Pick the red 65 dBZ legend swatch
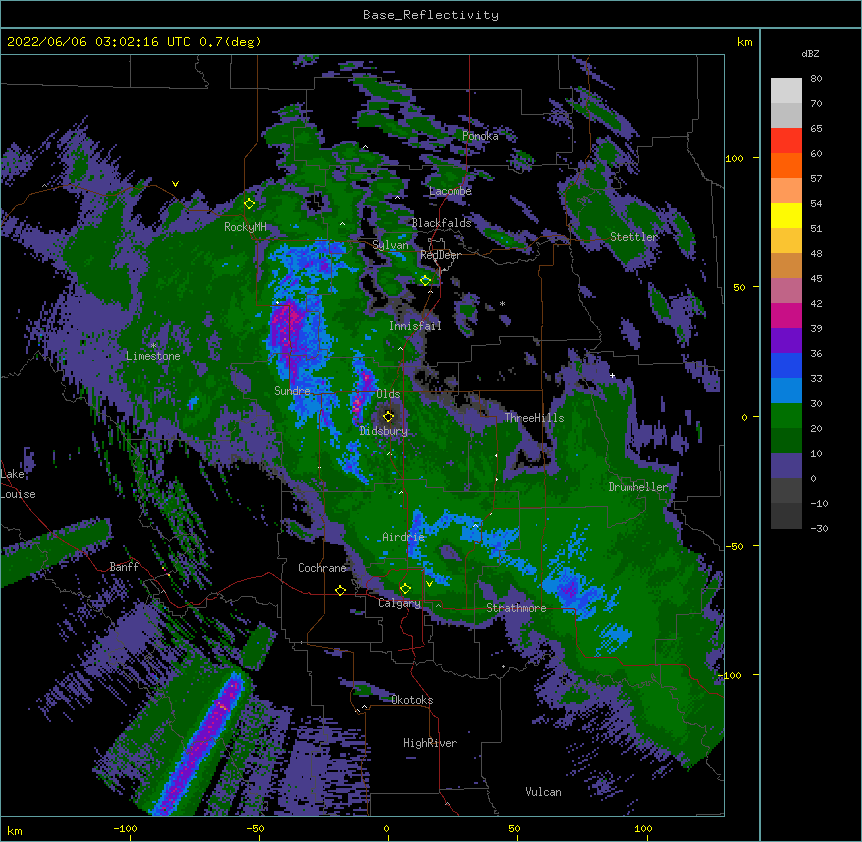 tap(786, 140)
